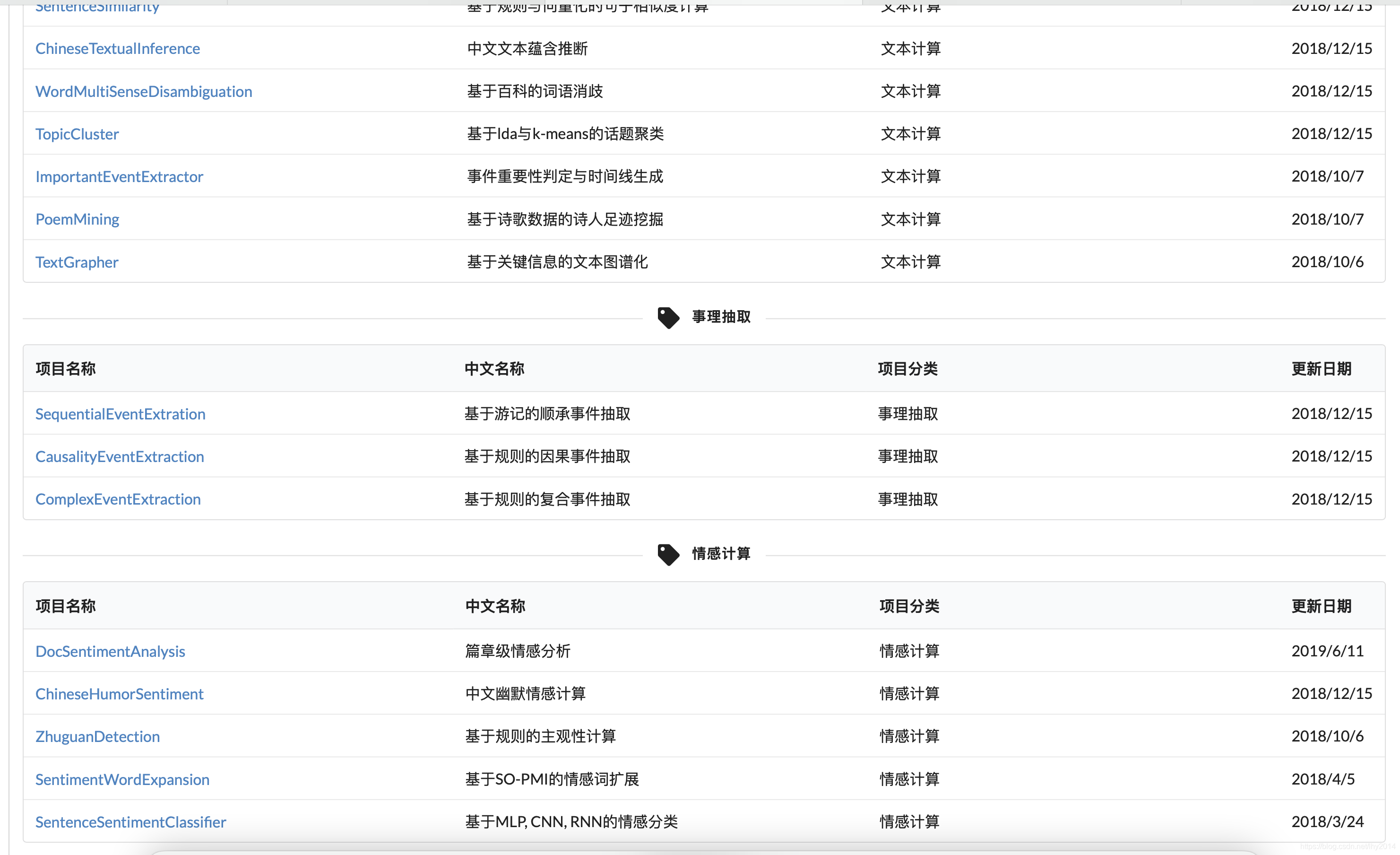Open ChineseHumorSentiment project link

119,694
